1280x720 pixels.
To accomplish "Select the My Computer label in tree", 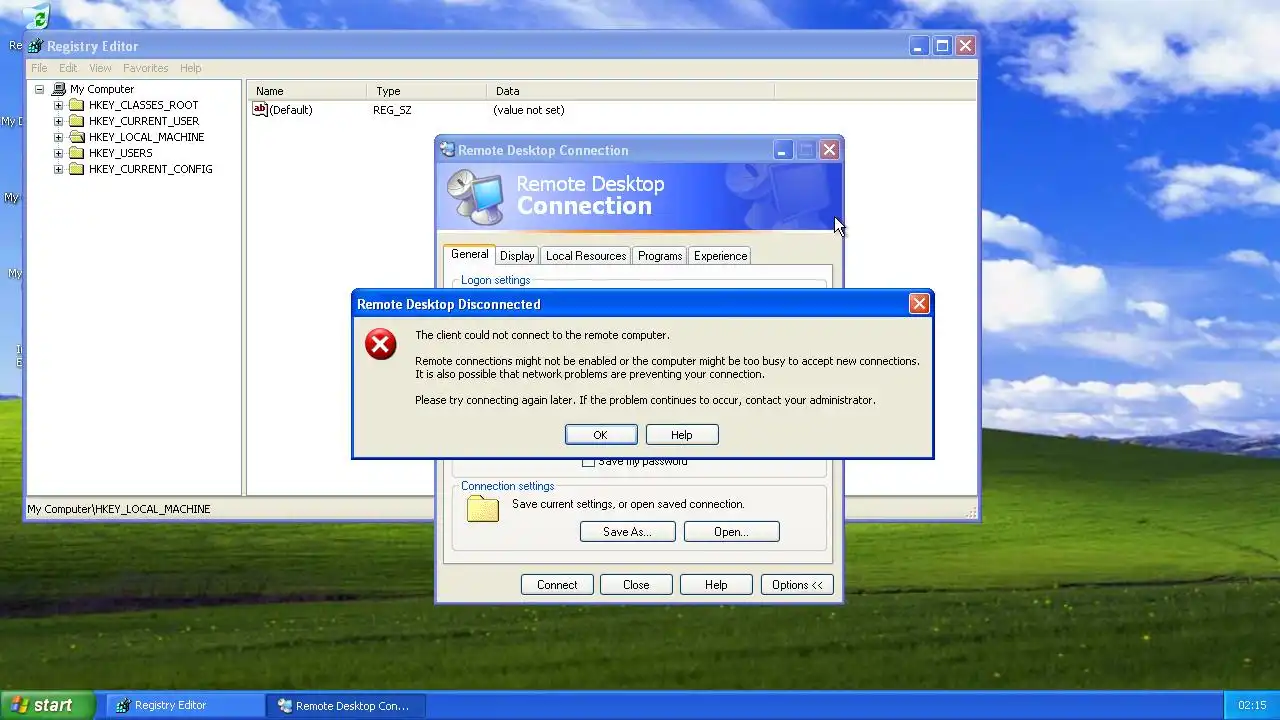I will tap(102, 89).
